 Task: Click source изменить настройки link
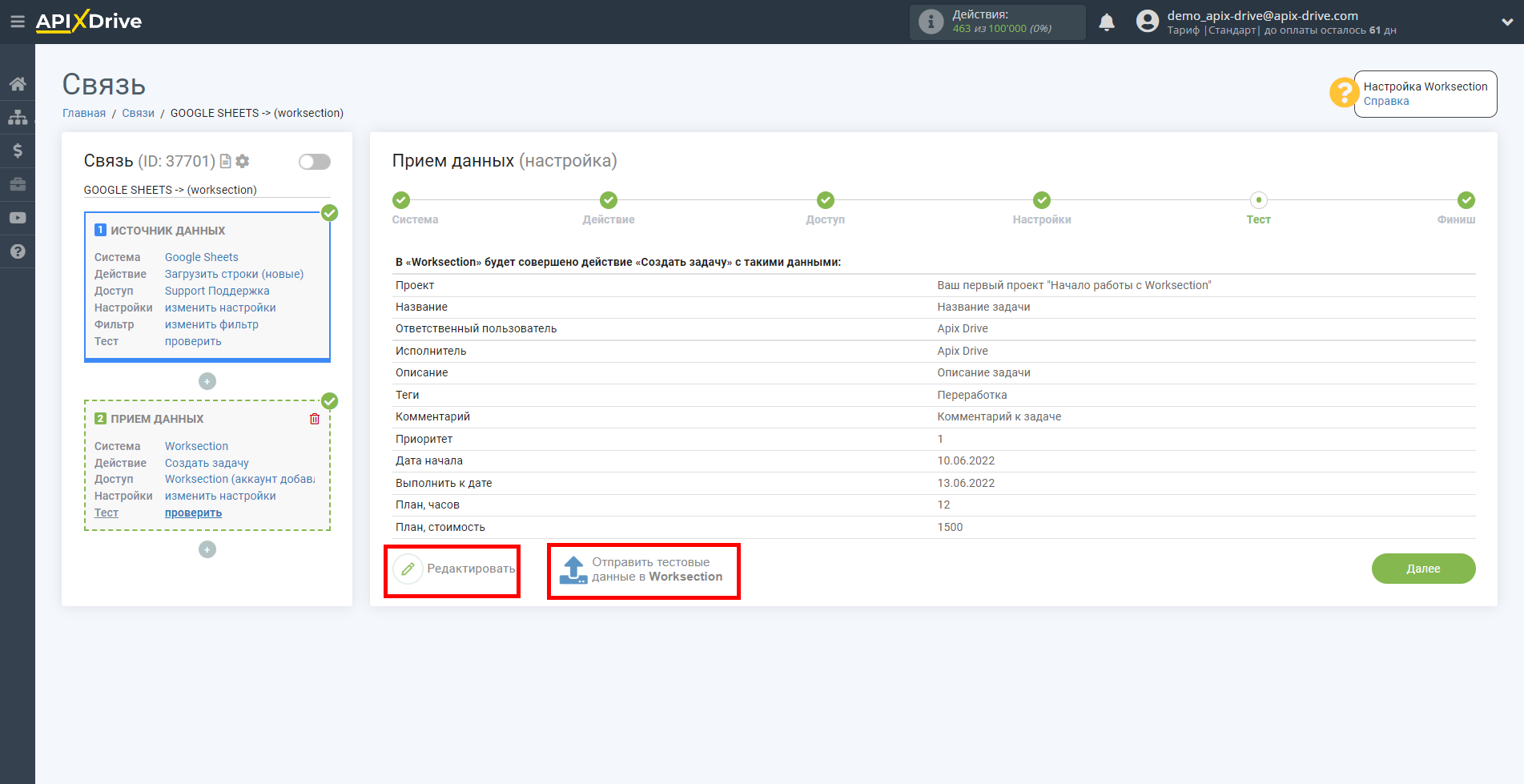(220, 308)
